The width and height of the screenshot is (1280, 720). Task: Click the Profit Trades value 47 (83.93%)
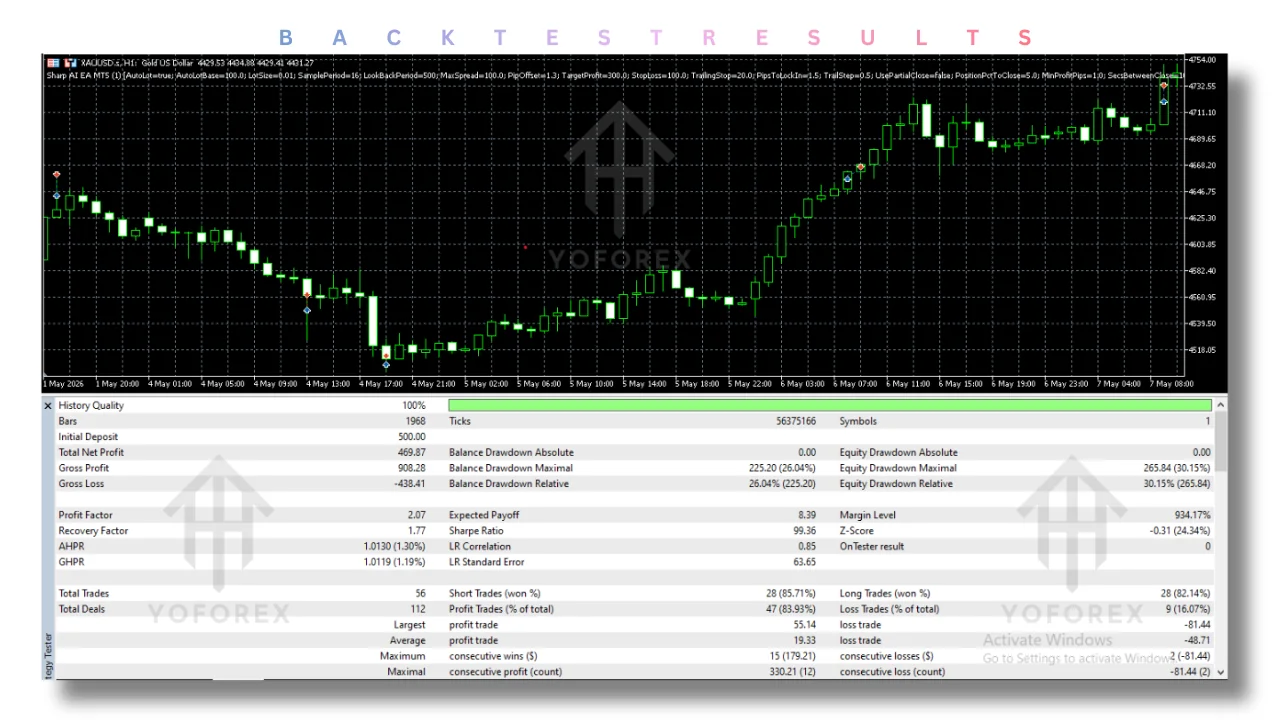coord(790,609)
